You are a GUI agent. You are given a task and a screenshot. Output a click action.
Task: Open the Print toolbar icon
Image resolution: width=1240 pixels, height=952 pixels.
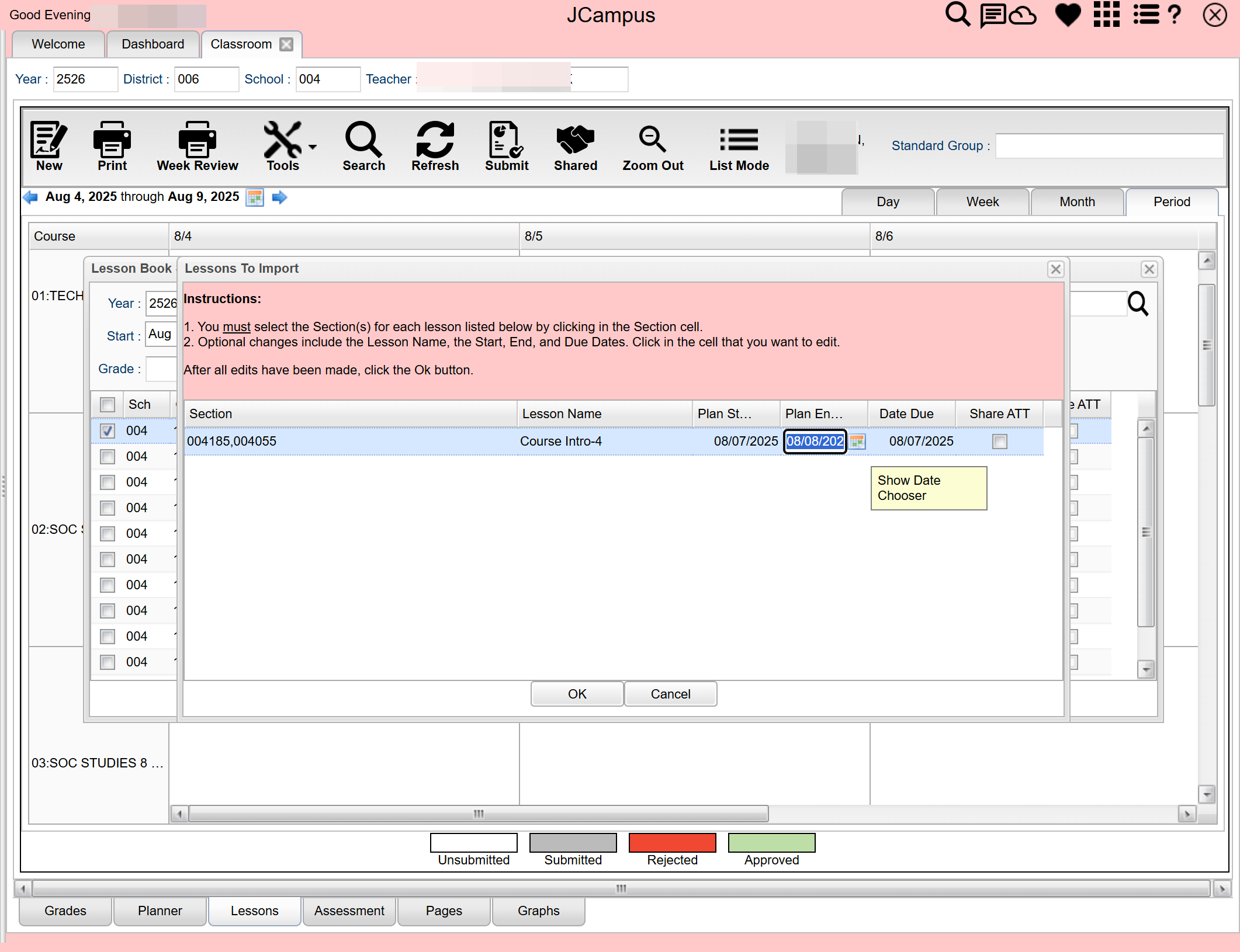point(112,146)
